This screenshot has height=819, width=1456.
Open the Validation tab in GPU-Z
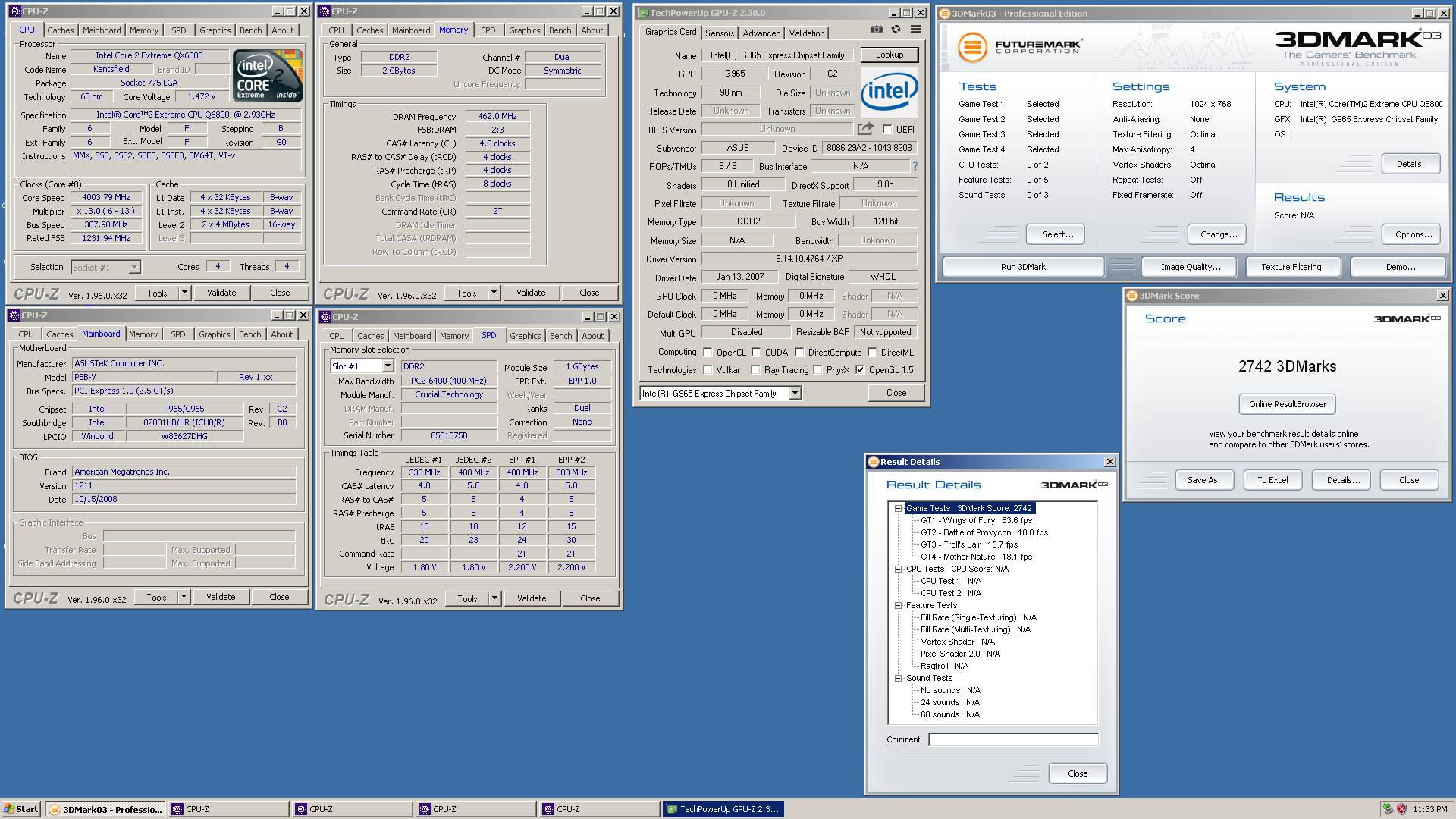[806, 33]
